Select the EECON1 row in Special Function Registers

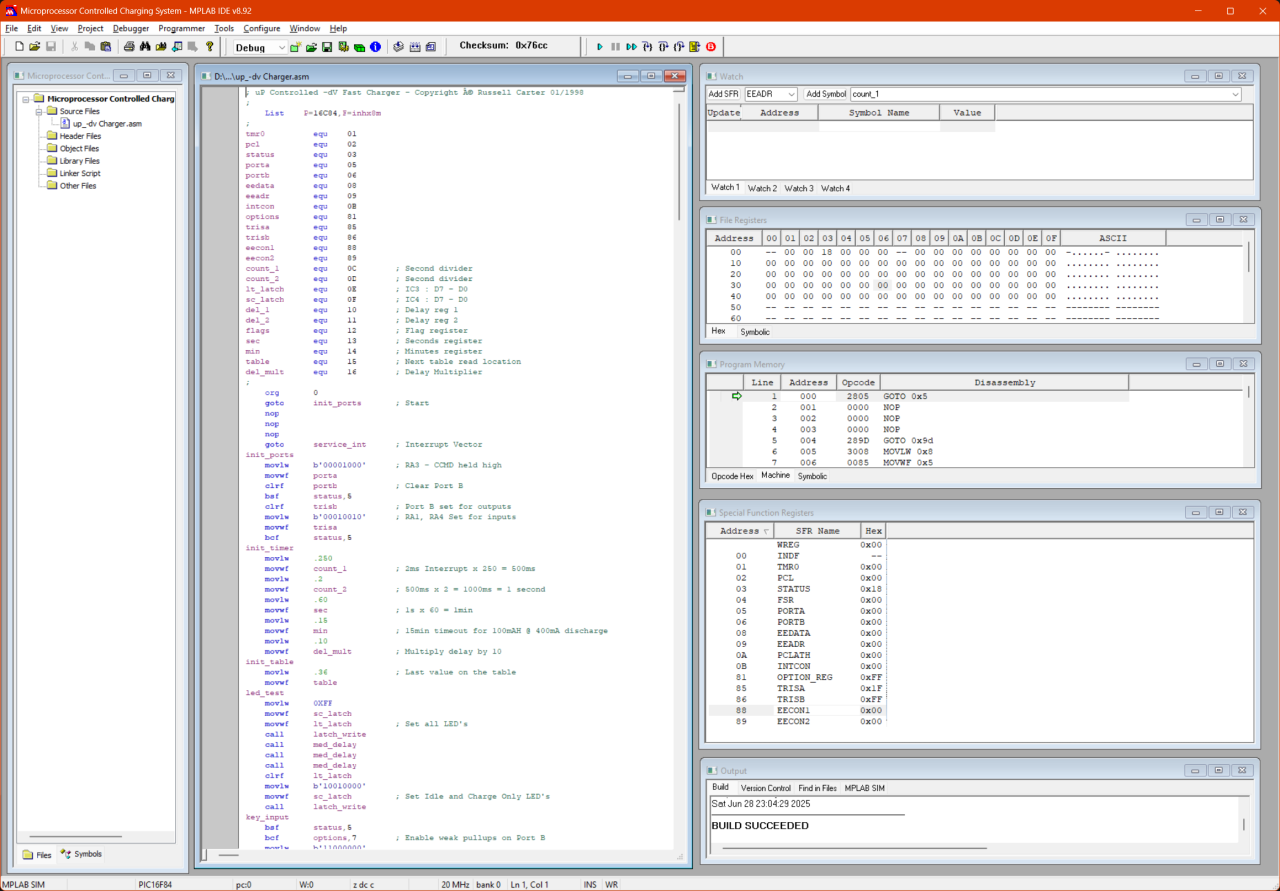pyautogui.click(x=797, y=710)
